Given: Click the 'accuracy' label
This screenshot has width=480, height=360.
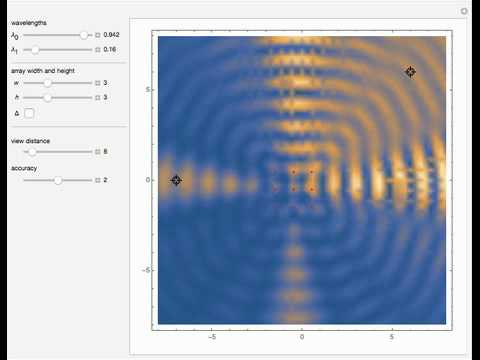Looking at the screenshot, I should tap(24, 168).
